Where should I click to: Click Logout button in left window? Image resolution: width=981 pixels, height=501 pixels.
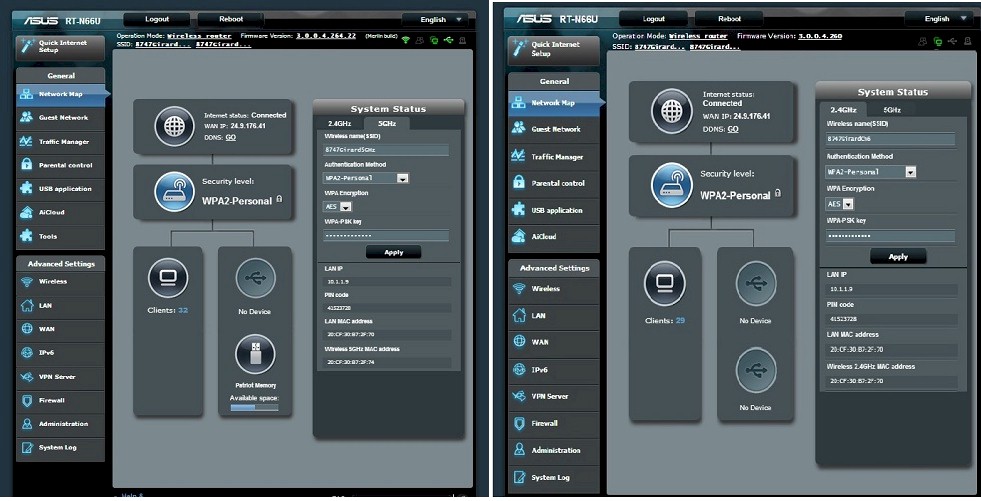pos(157,19)
